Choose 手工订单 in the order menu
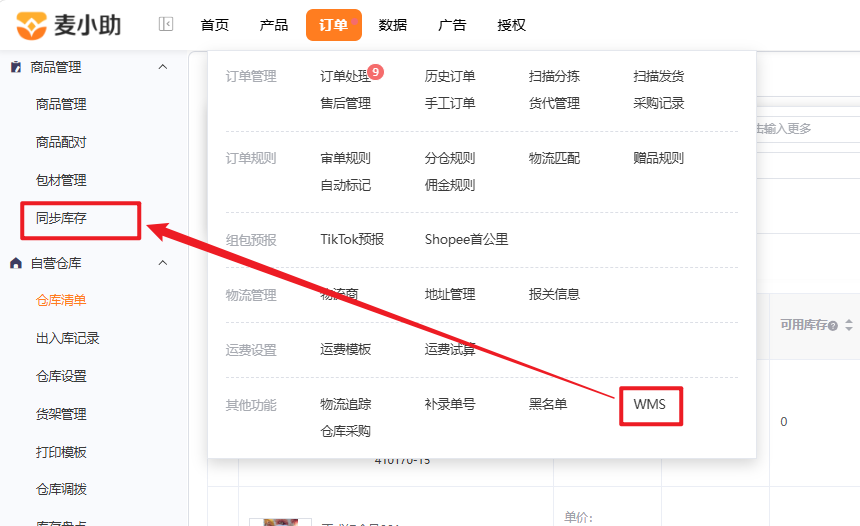The width and height of the screenshot is (860, 526). point(450,103)
